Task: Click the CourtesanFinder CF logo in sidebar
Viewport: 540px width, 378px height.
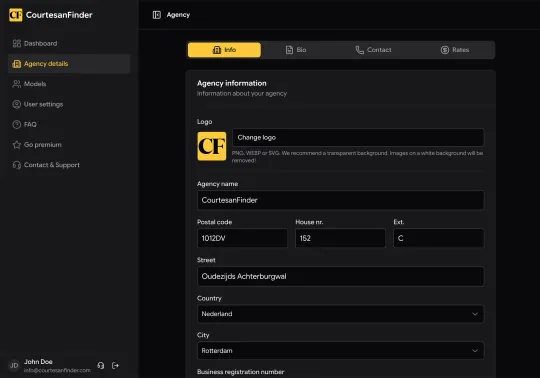Action: [x=15, y=15]
